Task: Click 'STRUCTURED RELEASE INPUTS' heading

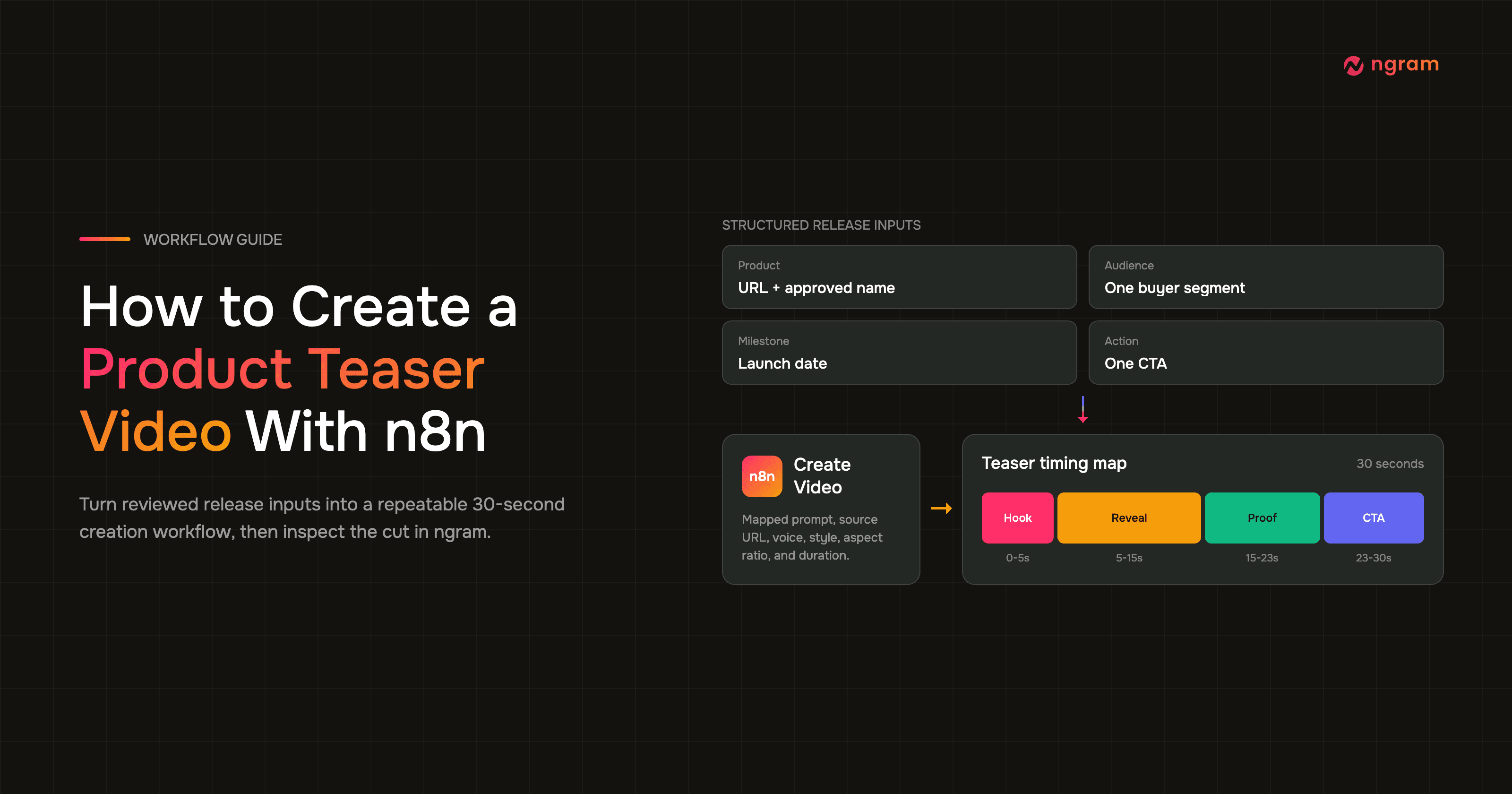Action: point(821,225)
